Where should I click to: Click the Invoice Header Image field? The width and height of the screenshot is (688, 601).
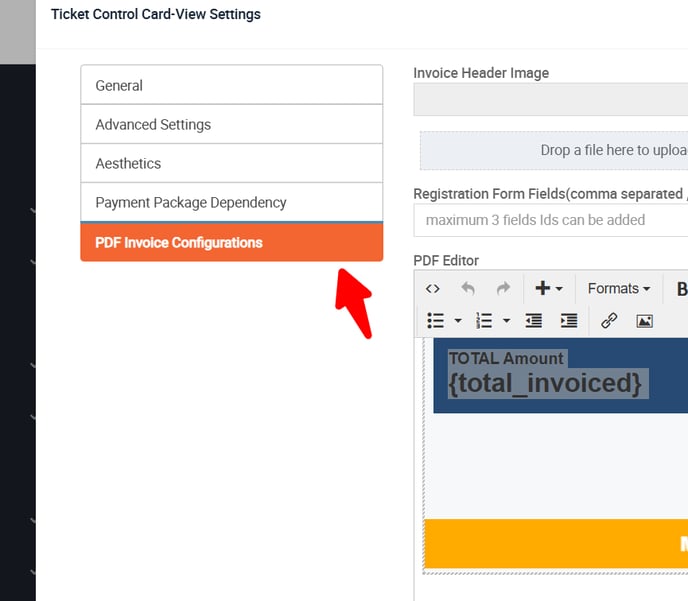pyautogui.click(x=551, y=100)
